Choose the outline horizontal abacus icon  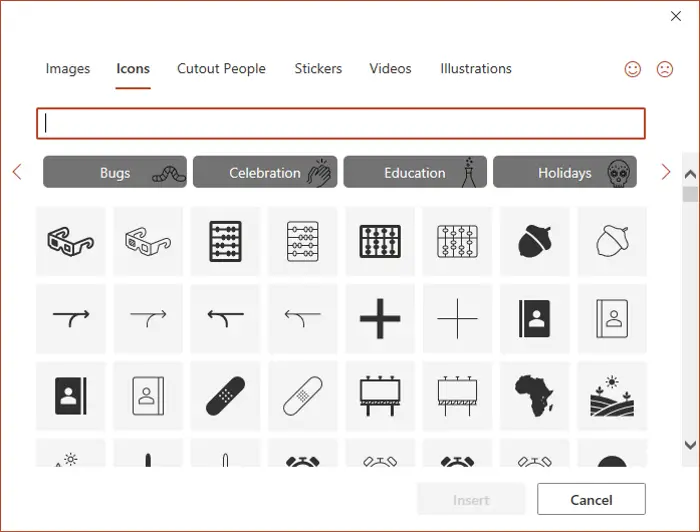pyautogui.click(x=457, y=241)
